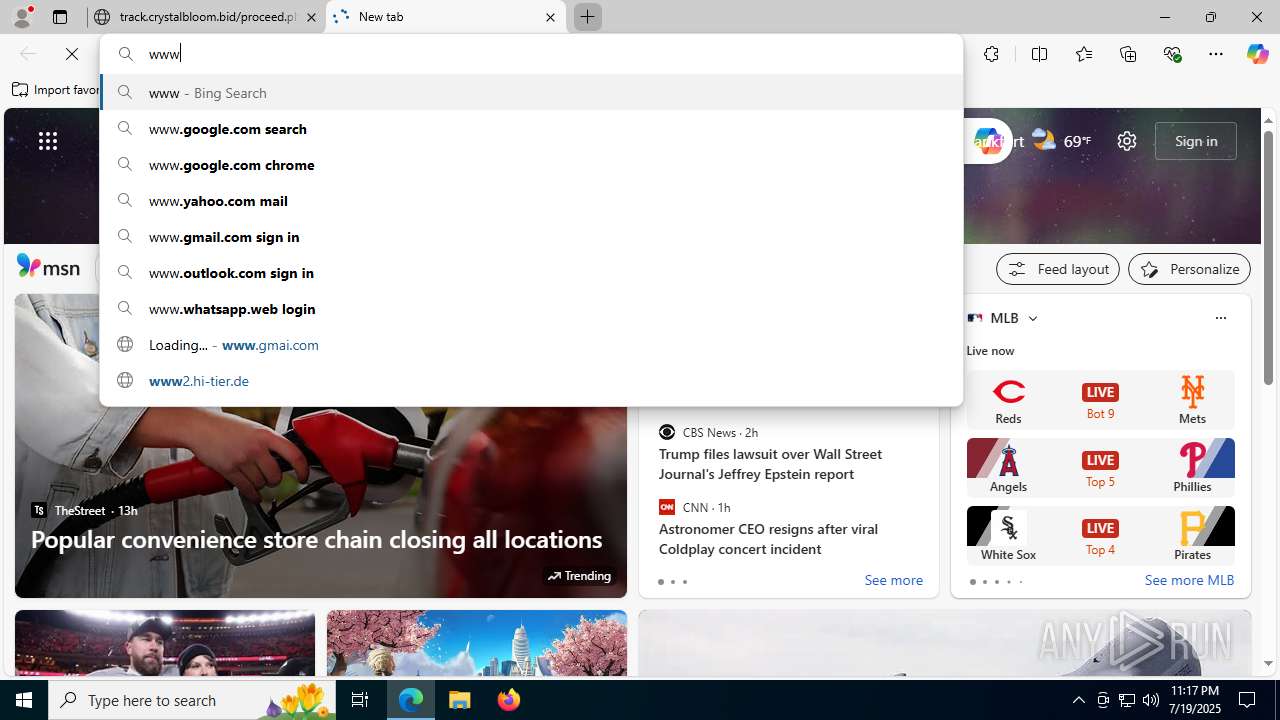Click the CNN source icon
Viewport: 1280px width, 720px height.
tap(666, 507)
